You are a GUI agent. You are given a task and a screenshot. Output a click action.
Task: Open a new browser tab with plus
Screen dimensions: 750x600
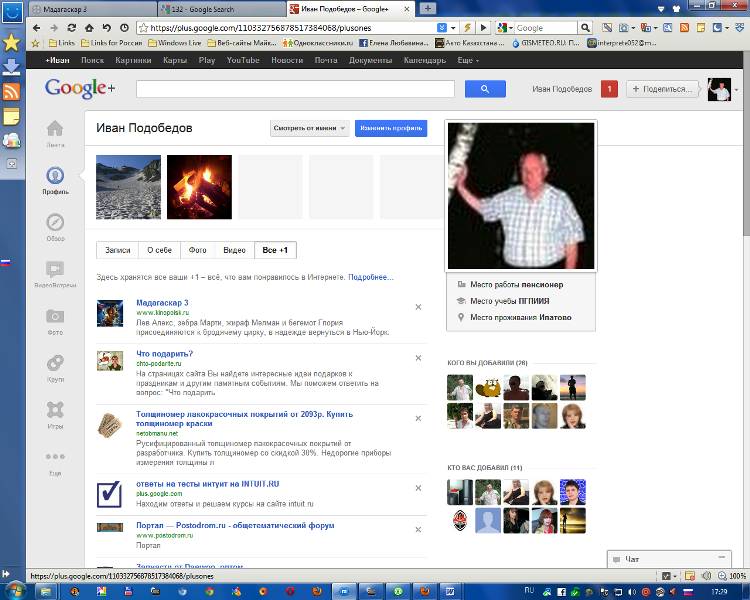coord(428,8)
